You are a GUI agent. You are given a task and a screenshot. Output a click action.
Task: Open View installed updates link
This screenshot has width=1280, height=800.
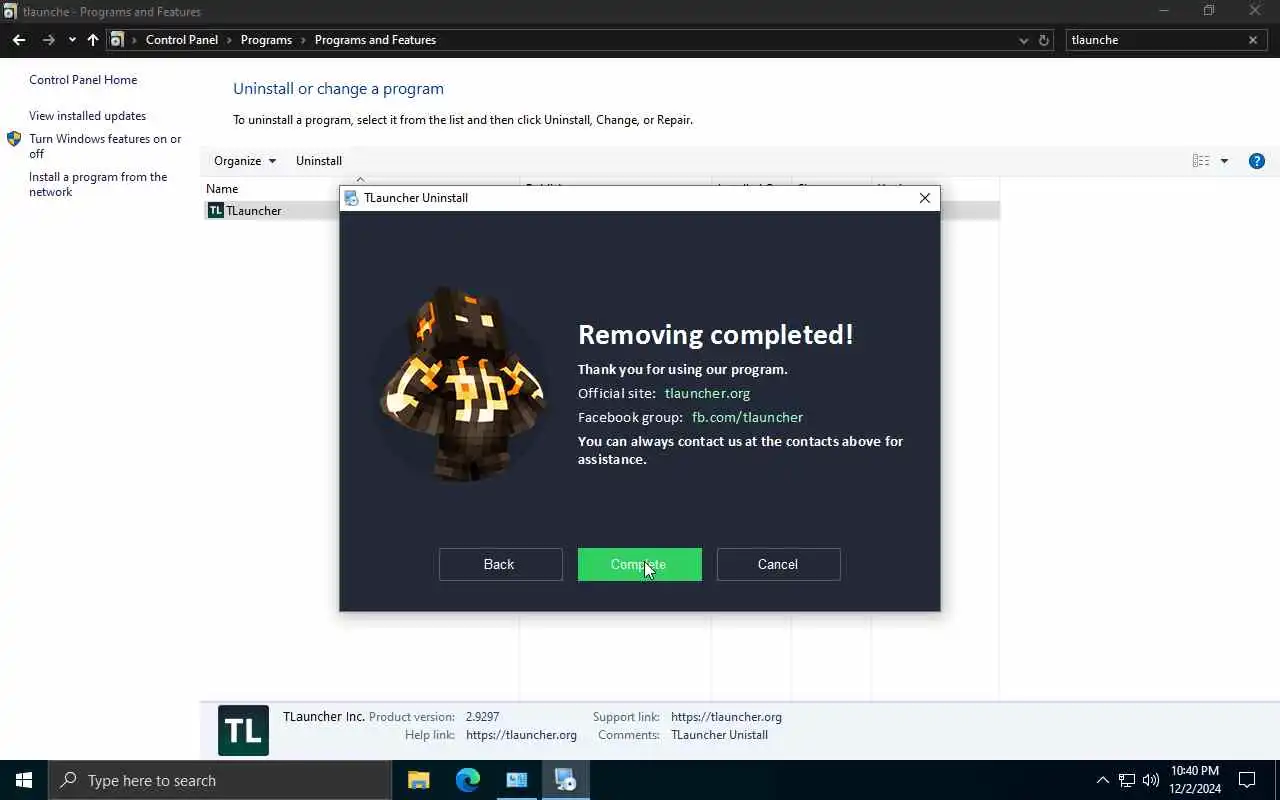pyautogui.click(x=87, y=116)
